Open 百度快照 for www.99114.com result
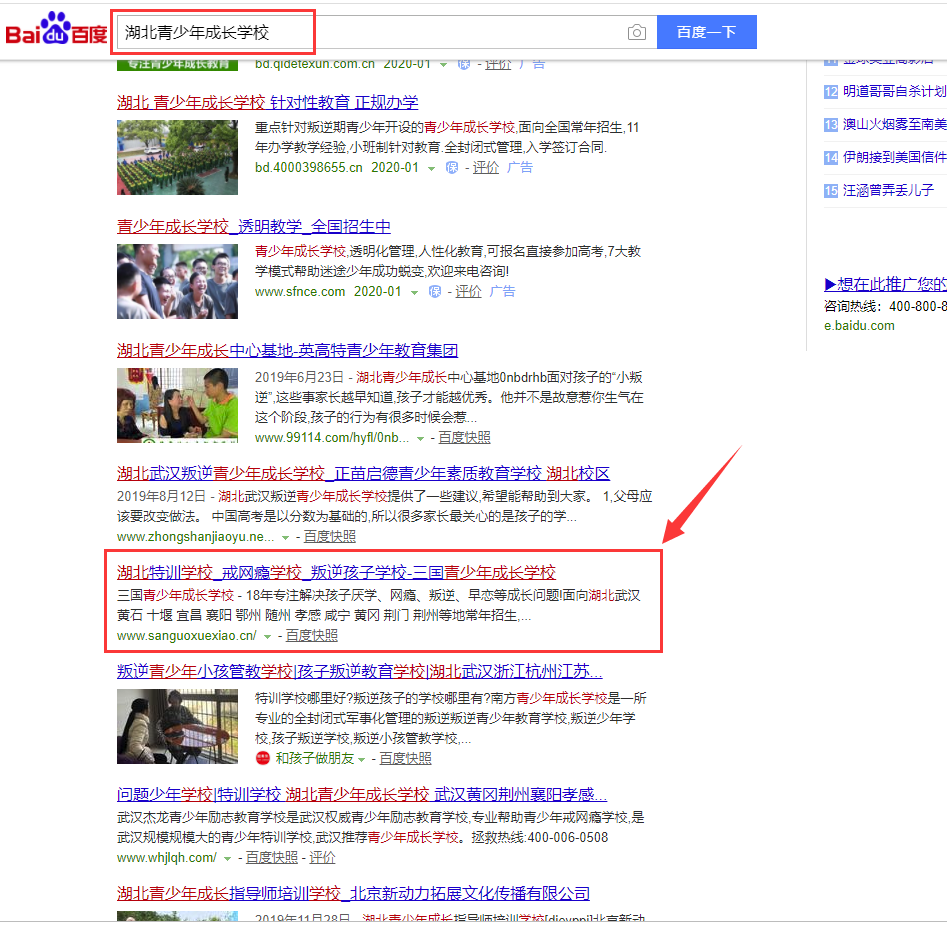This screenshot has width=947, height=942. 464,437
